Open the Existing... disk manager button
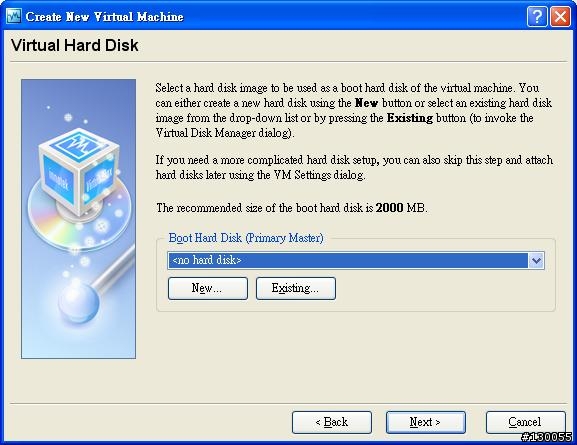The image size is (577, 445). (x=295, y=288)
